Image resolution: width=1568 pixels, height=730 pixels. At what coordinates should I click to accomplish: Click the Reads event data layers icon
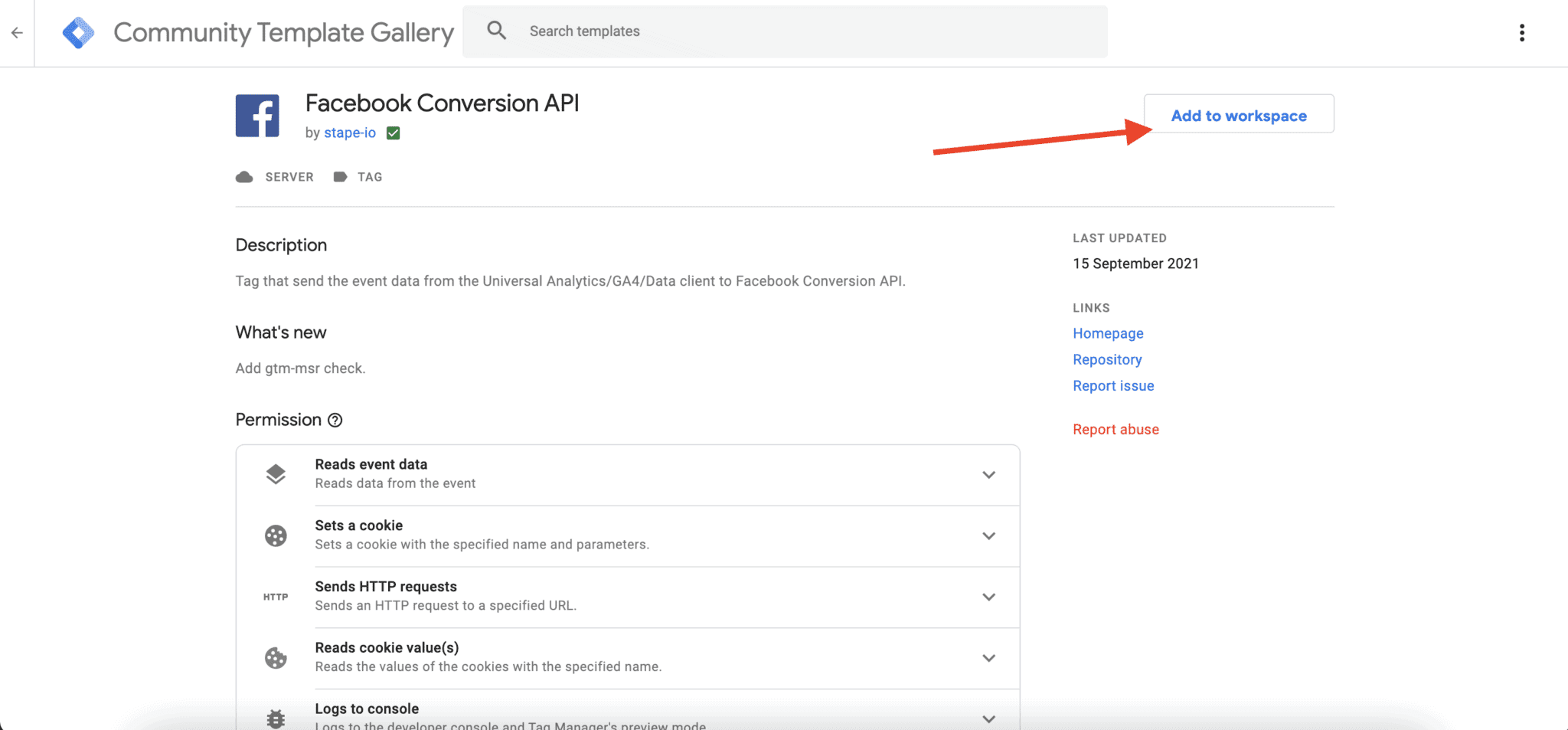(276, 475)
